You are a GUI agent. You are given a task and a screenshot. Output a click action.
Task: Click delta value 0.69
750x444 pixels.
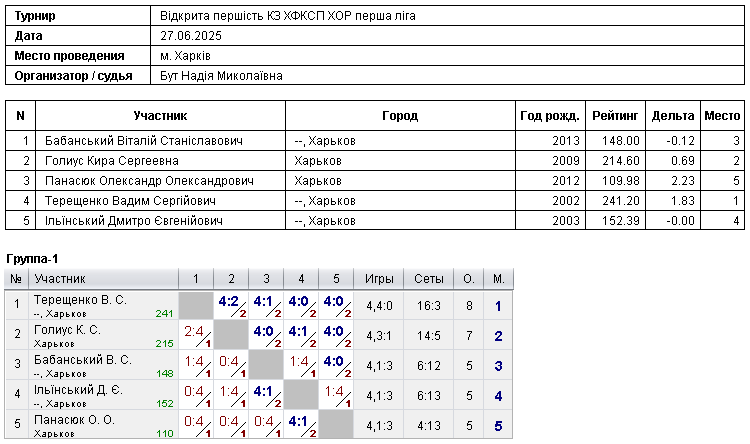pos(683,161)
